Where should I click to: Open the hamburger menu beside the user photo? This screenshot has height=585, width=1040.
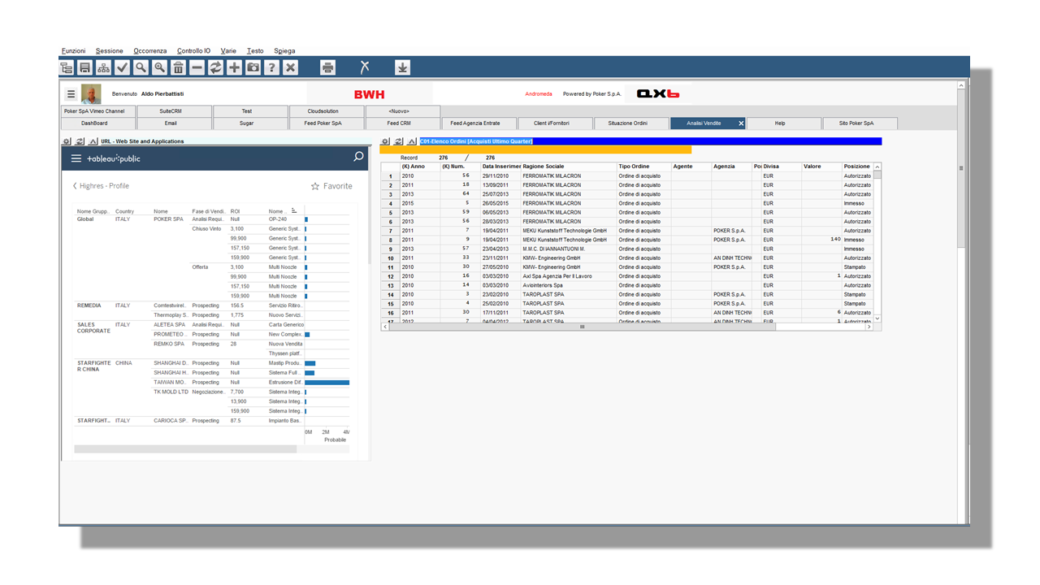71,94
